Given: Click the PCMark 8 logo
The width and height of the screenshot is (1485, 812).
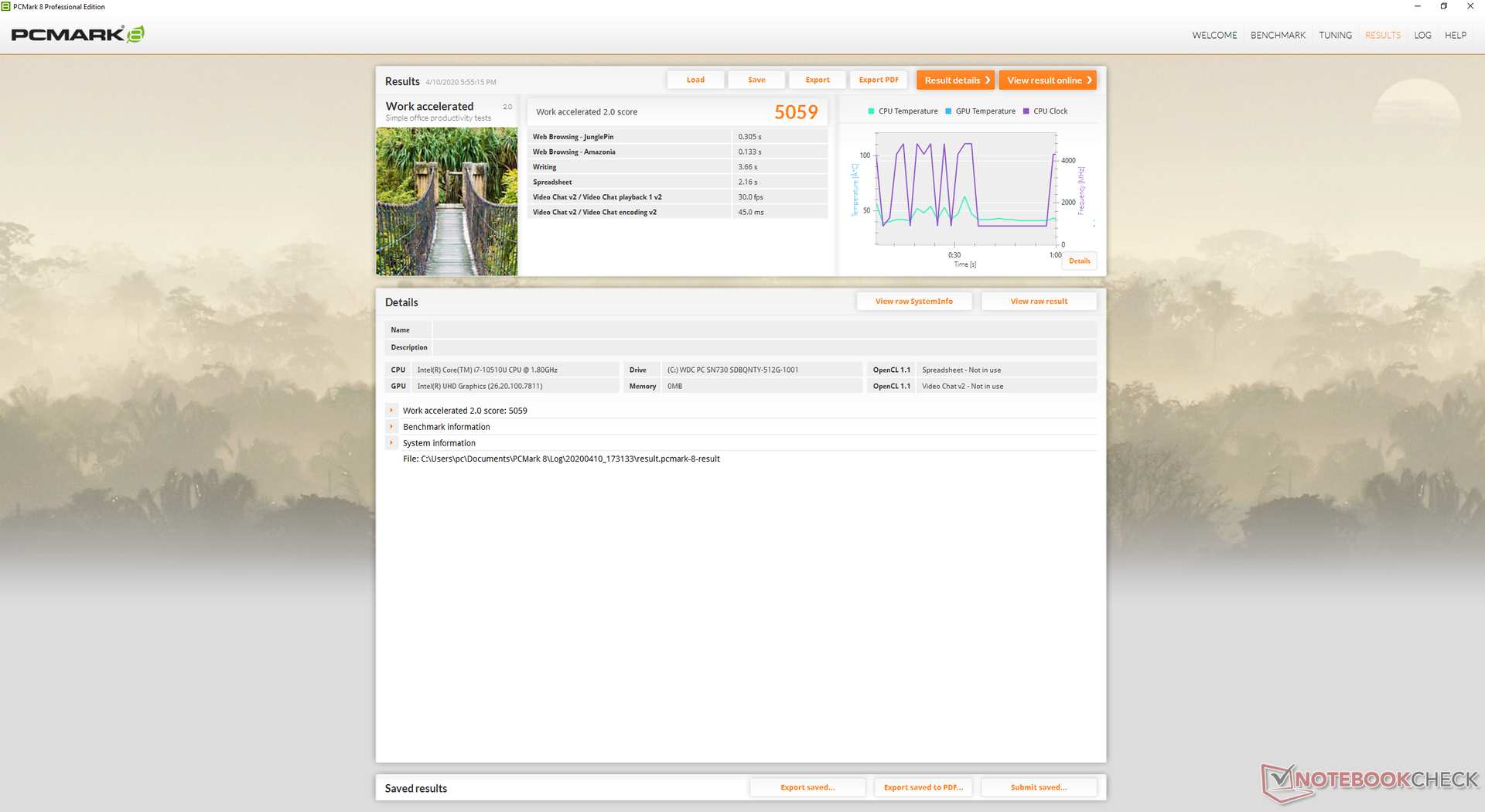Looking at the screenshot, I should tap(77, 34).
